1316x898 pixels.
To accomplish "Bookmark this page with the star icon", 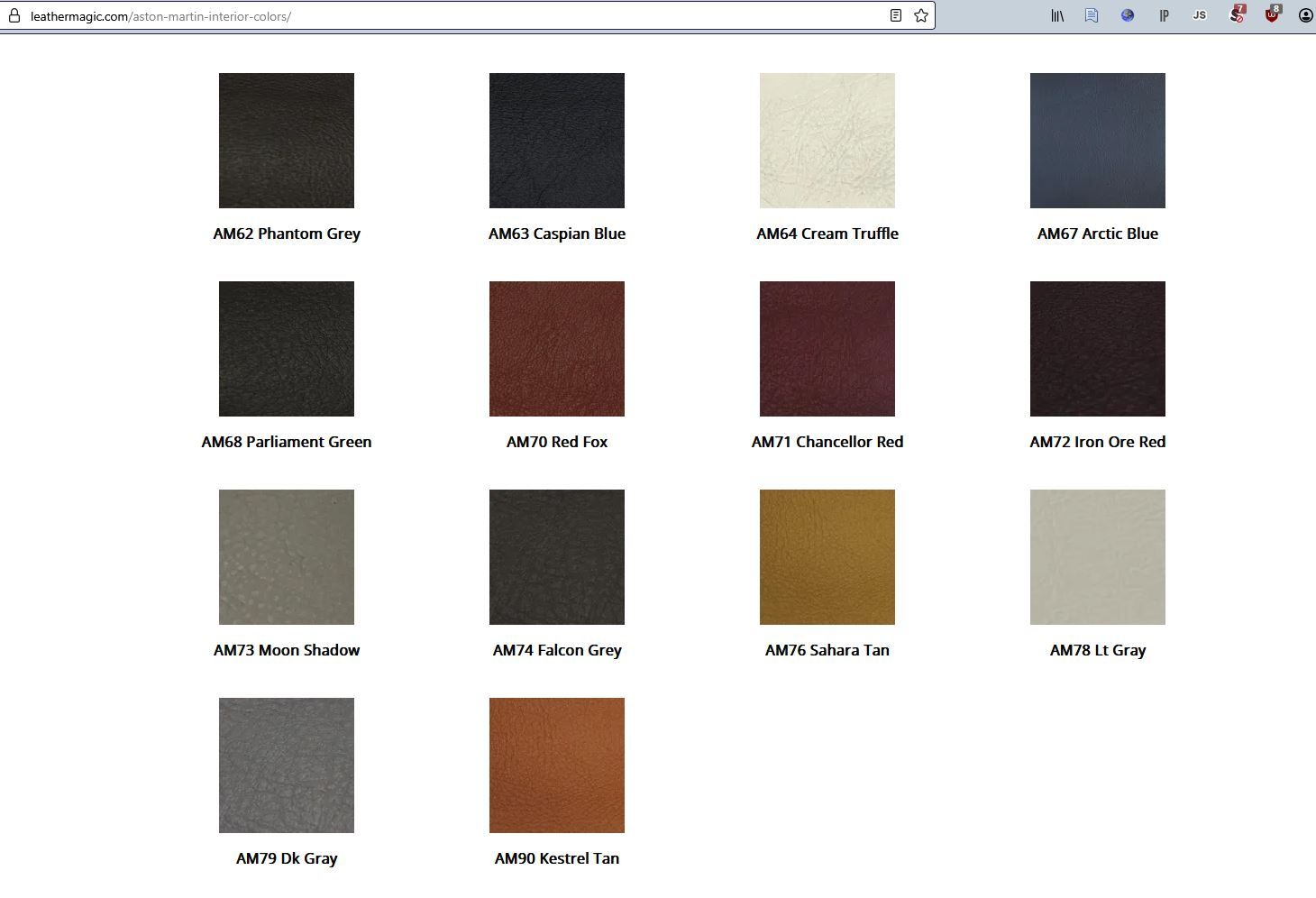I will pyautogui.click(x=920, y=15).
